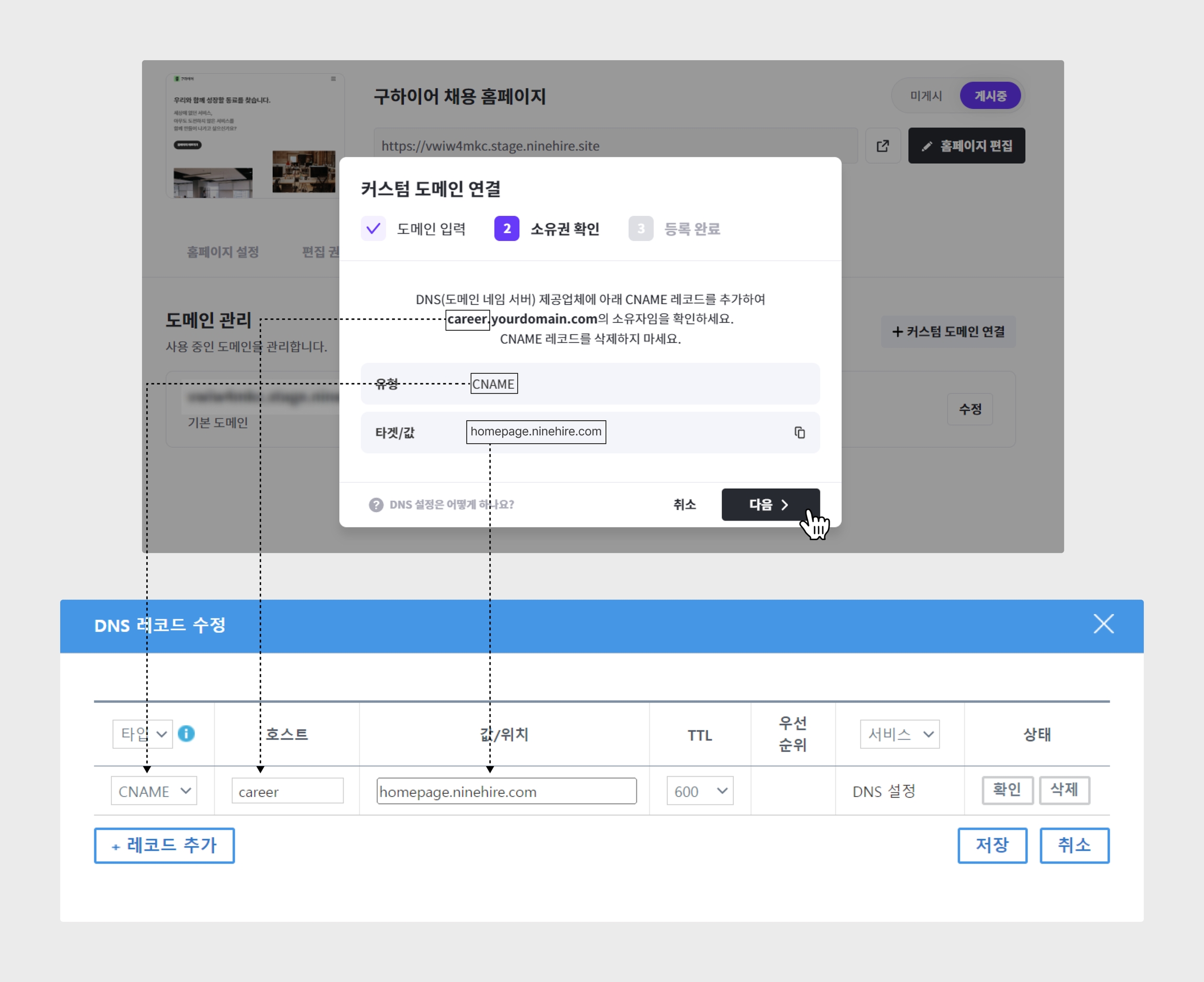This screenshot has height=982, width=1204.
Task: Click the 등록 완료 step 3 label
Action: 692,228
